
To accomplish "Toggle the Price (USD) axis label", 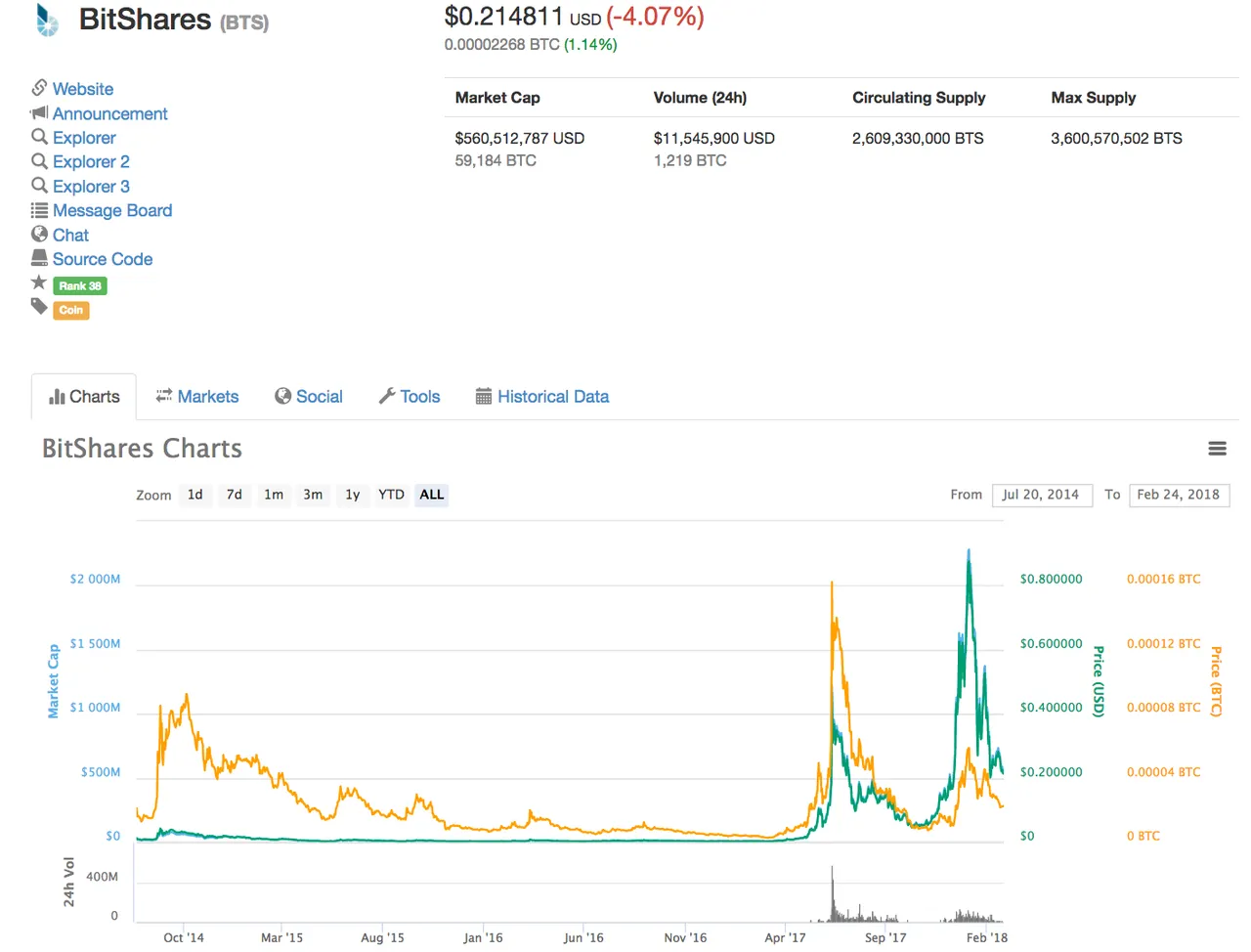I will coord(1099,681).
